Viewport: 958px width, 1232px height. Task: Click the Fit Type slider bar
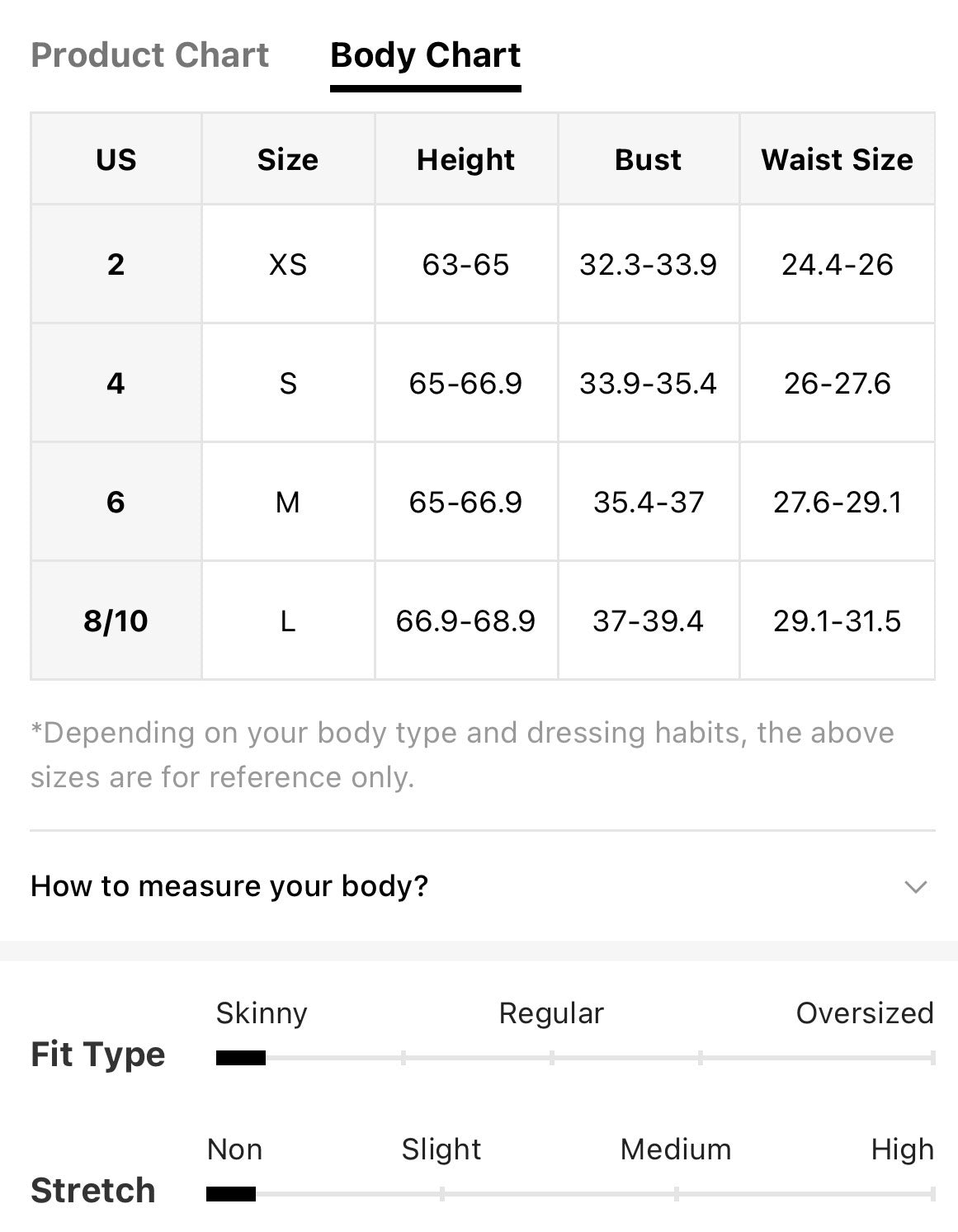pos(575,1057)
